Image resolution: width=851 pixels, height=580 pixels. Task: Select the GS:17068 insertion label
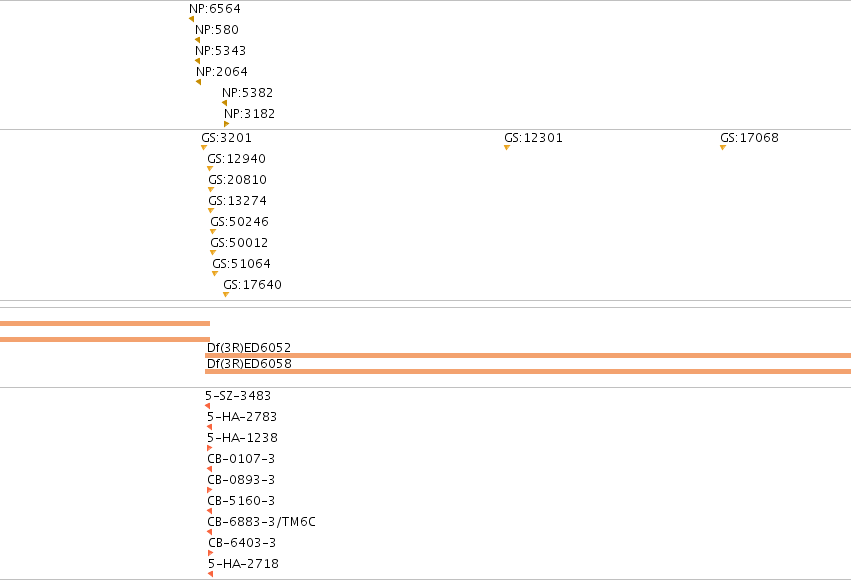point(750,138)
